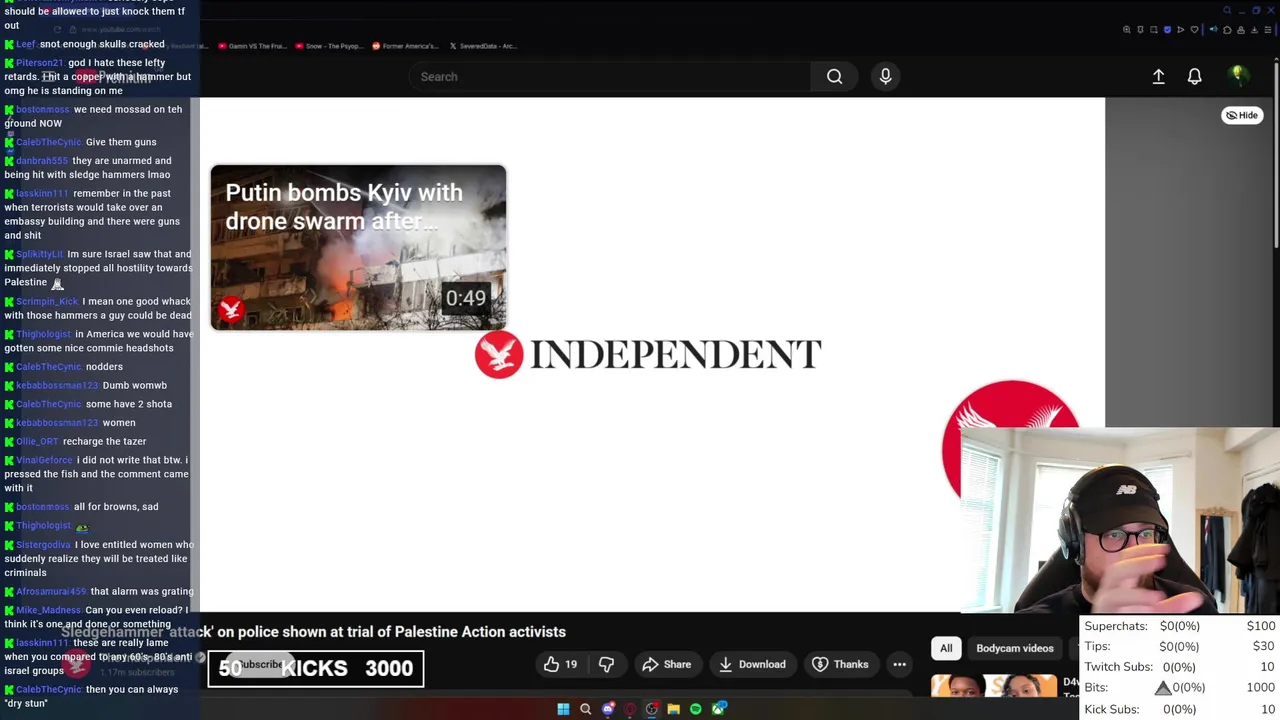Open Spotify from the taskbar

coord(696,709)
